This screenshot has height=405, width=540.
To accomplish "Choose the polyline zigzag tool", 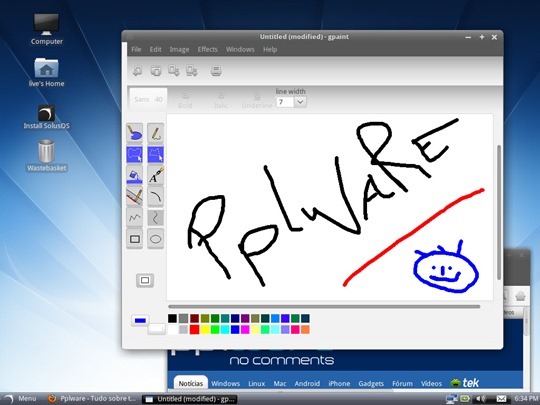I will coord(134,217).
